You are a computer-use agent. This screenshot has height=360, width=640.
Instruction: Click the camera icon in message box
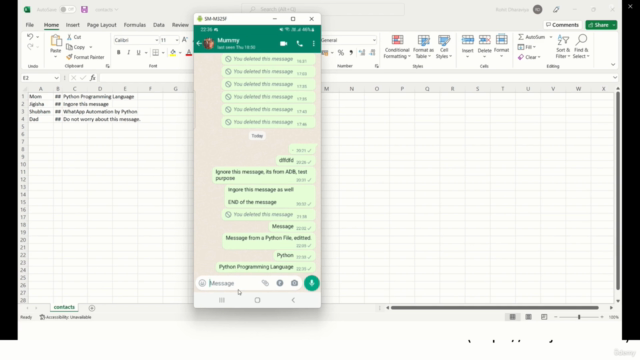(x=294, y=283)
